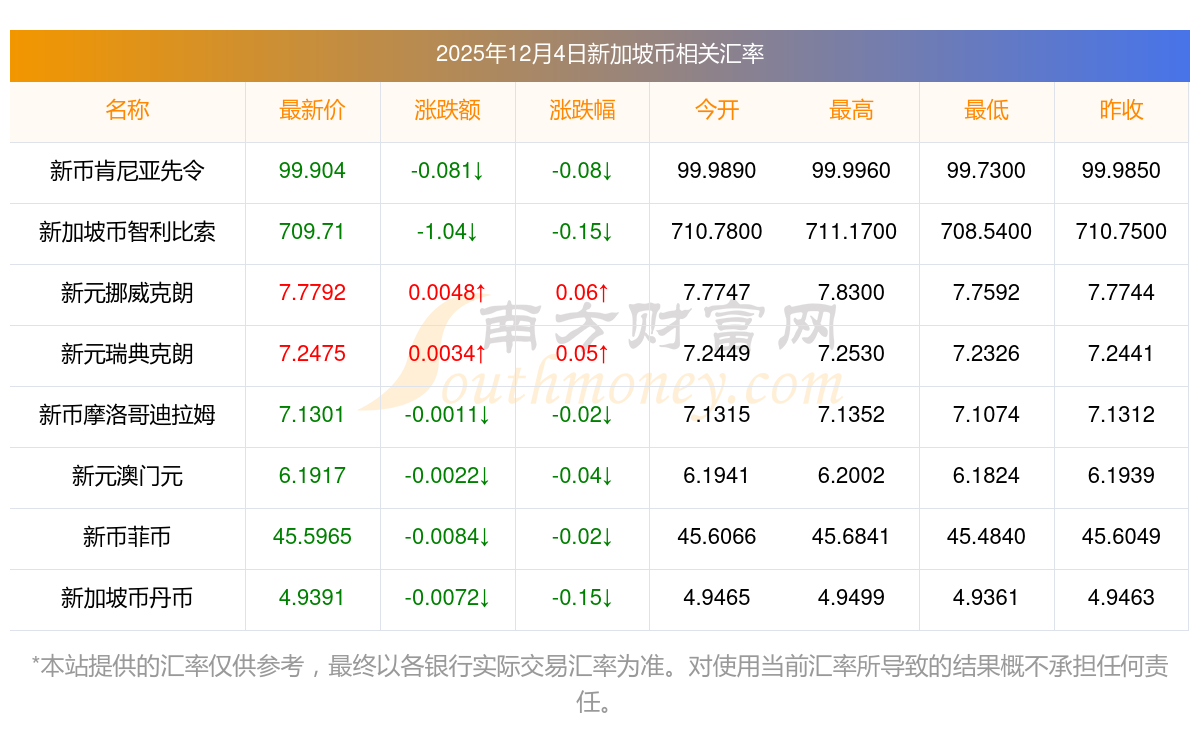Select the 名称 column header
The image size is (1200, 733).
click(127, 110)
